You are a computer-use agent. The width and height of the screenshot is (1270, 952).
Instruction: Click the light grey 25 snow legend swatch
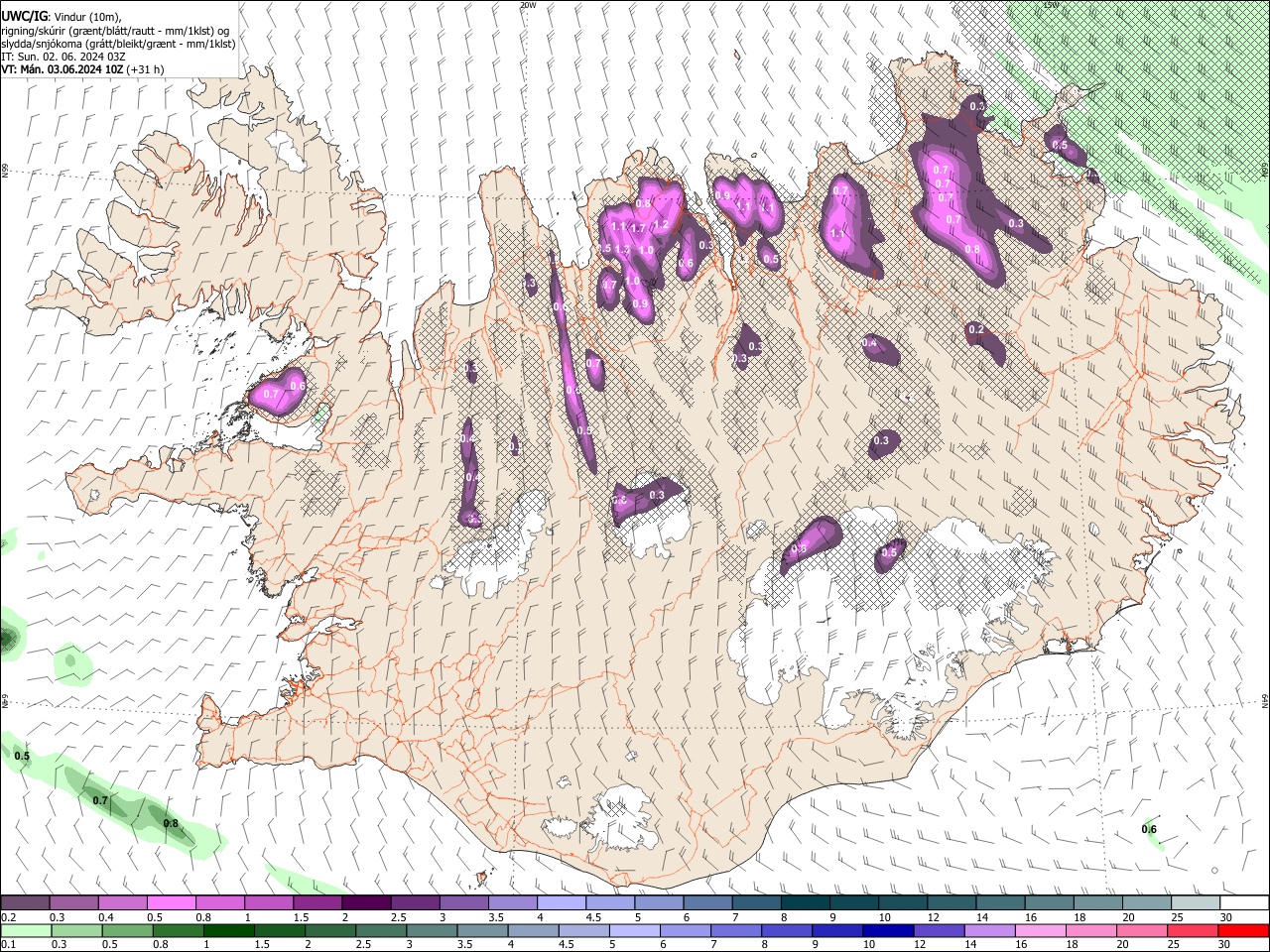click(x=1196, y=902)
